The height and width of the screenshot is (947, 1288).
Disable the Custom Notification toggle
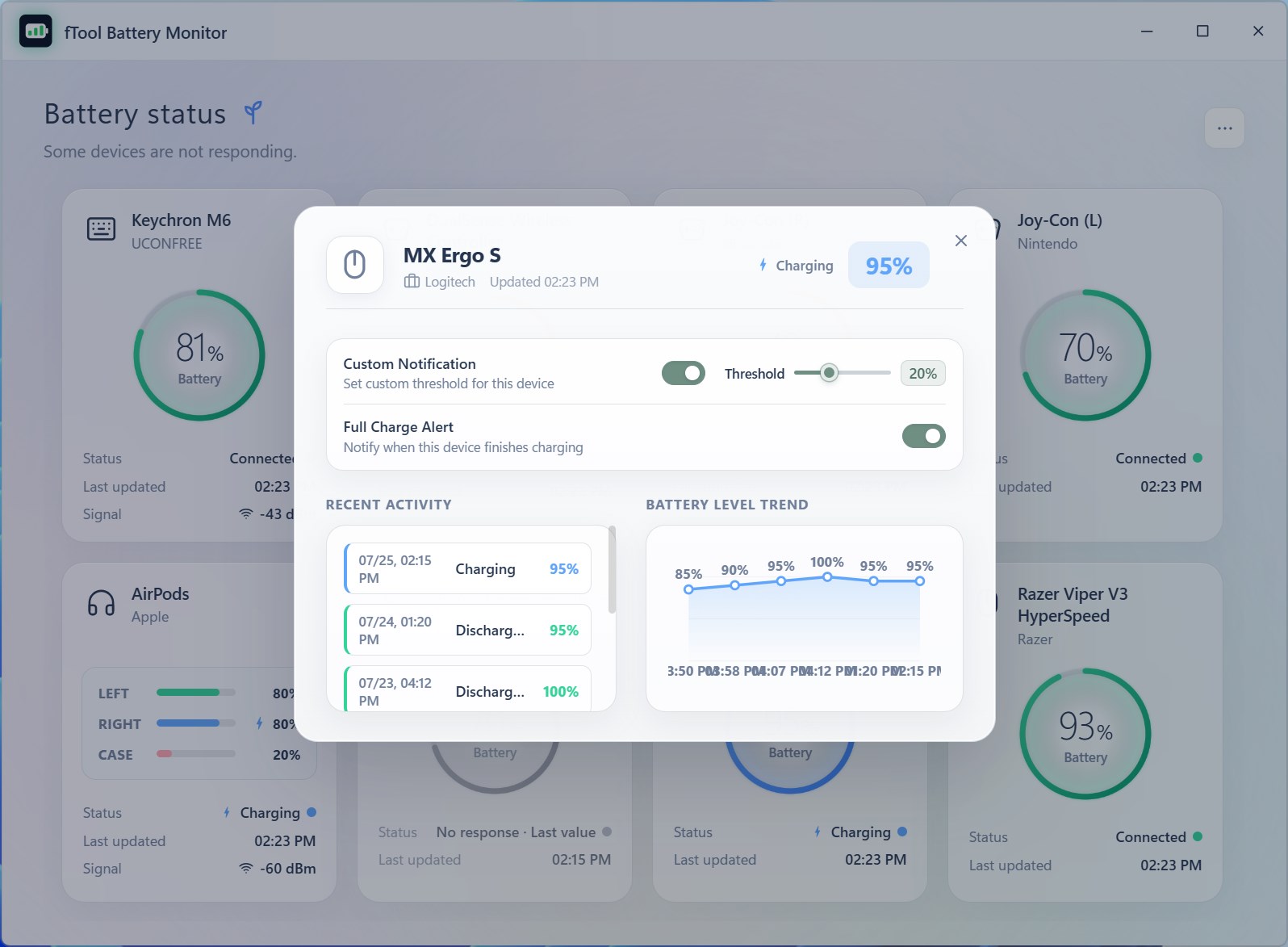684,373
